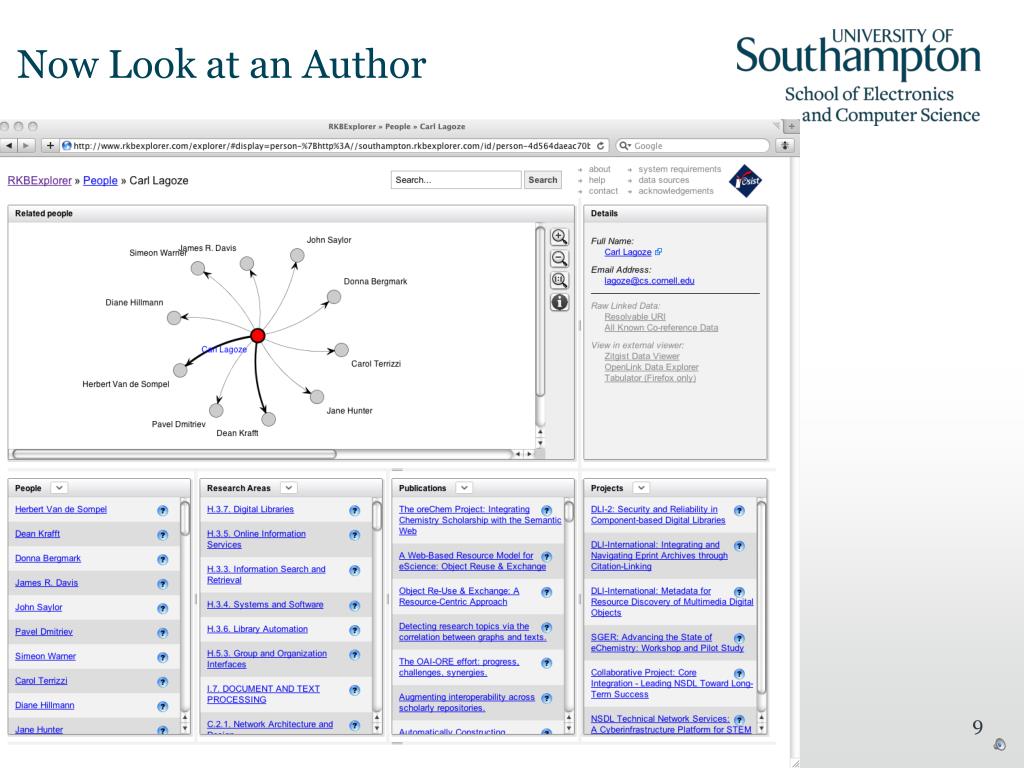Select the red Carl Lagoze node

point(258,336)
